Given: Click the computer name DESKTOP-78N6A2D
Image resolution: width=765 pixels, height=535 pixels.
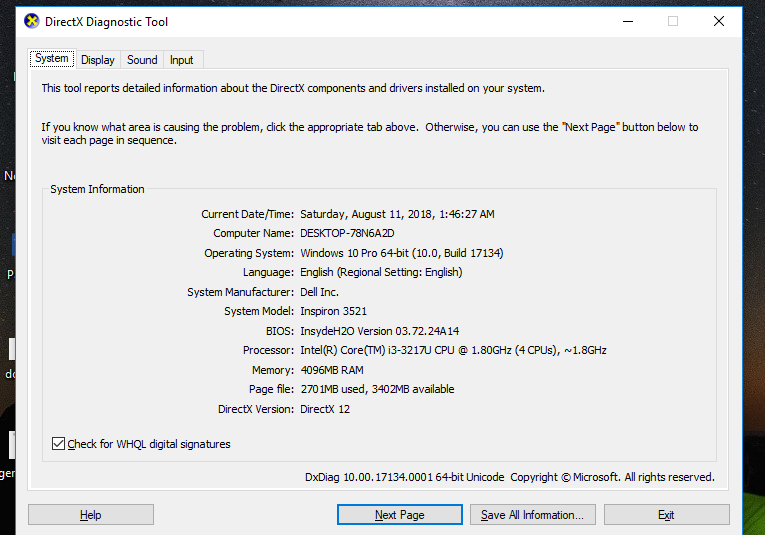Looking at the screenshot, I should (x=347, y=233).
